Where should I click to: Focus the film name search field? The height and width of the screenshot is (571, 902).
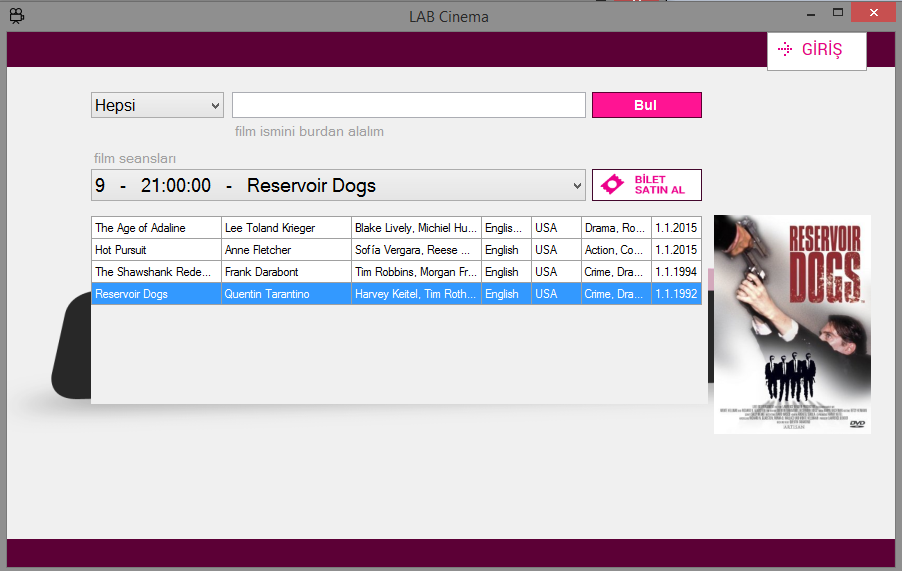click(x=408, y=105)
